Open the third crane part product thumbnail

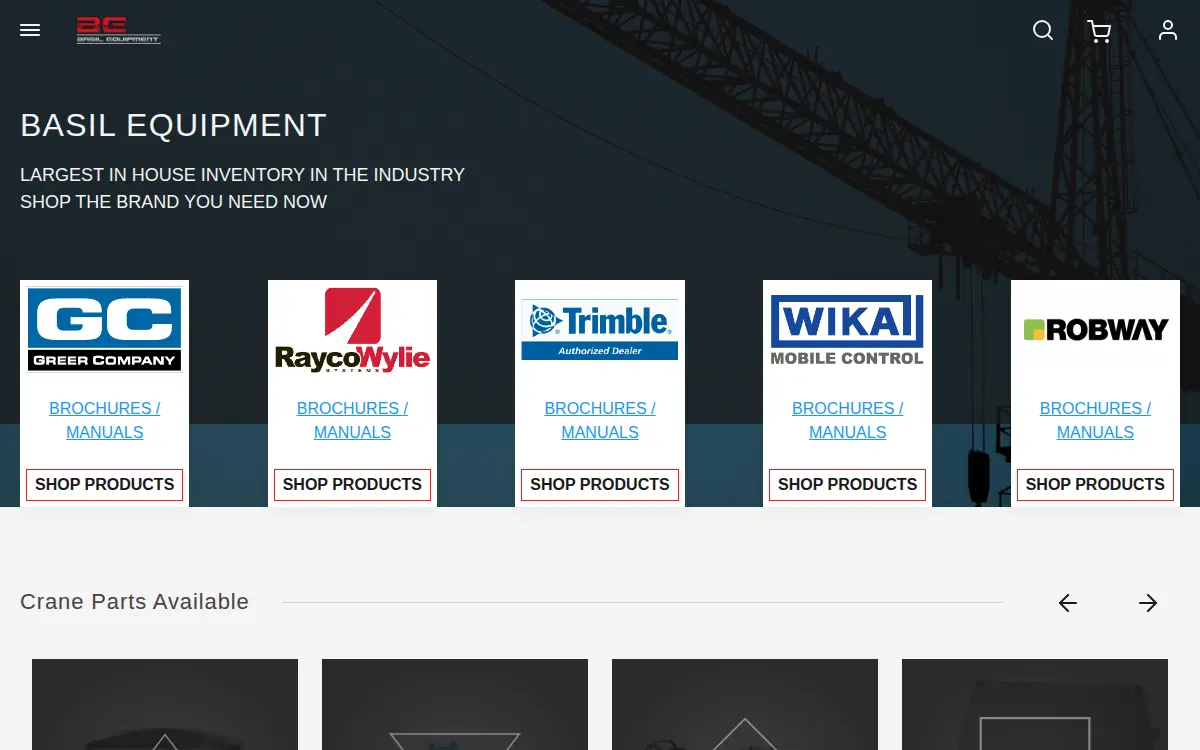pos(745,704)
